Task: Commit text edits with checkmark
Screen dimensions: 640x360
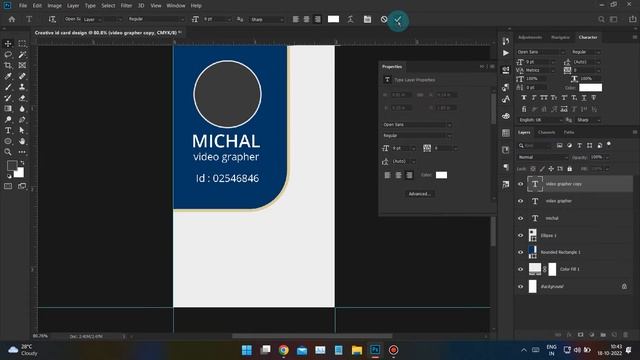Action: [x=398, y=20]
